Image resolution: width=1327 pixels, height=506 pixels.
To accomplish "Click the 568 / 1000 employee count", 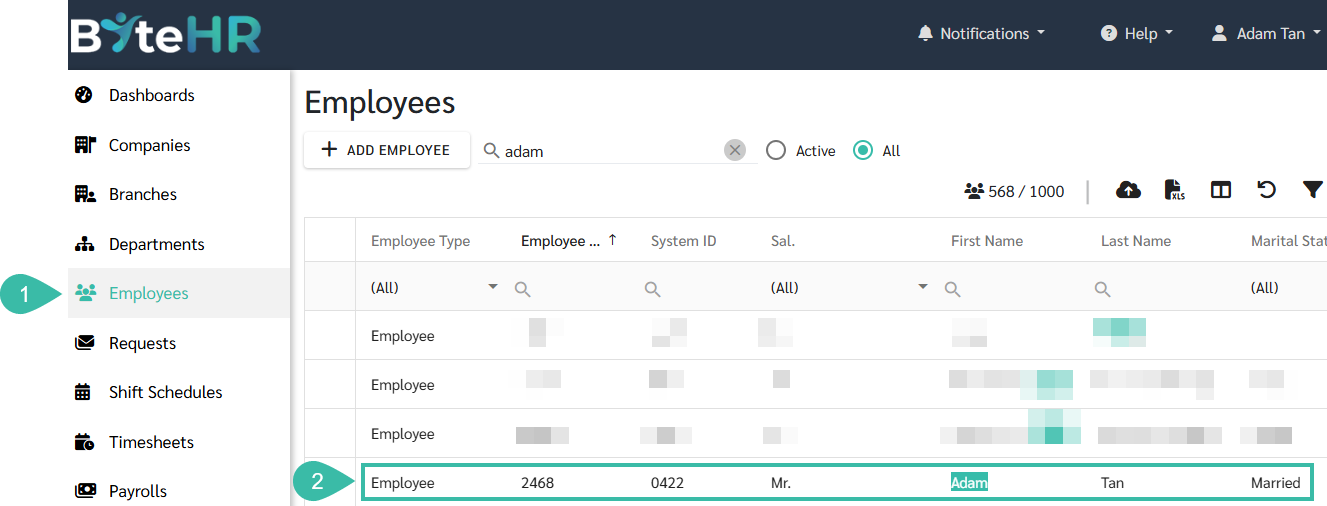I will 1014,191.
